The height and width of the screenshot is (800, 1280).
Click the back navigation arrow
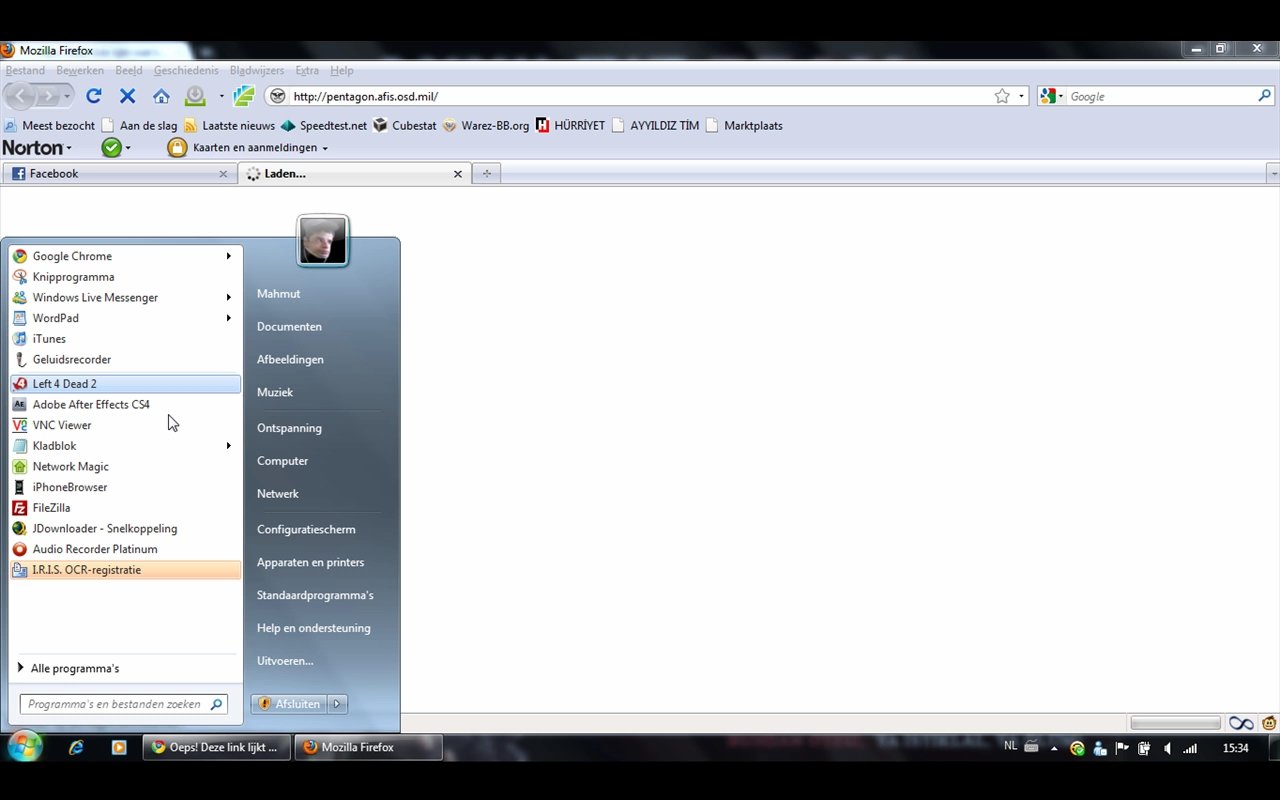coord(20,96)
